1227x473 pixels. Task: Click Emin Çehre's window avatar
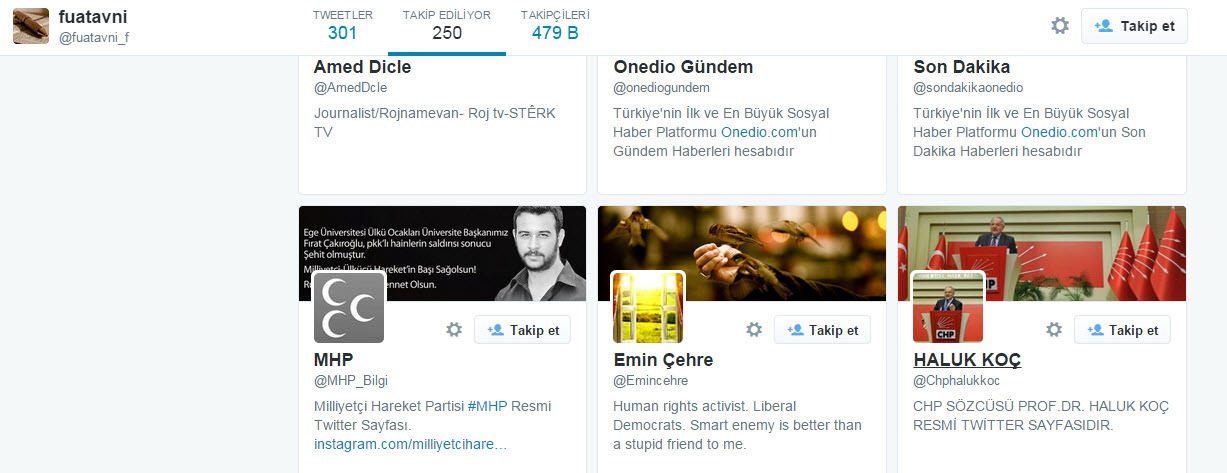pyautogui.click(x=648, y=307)
